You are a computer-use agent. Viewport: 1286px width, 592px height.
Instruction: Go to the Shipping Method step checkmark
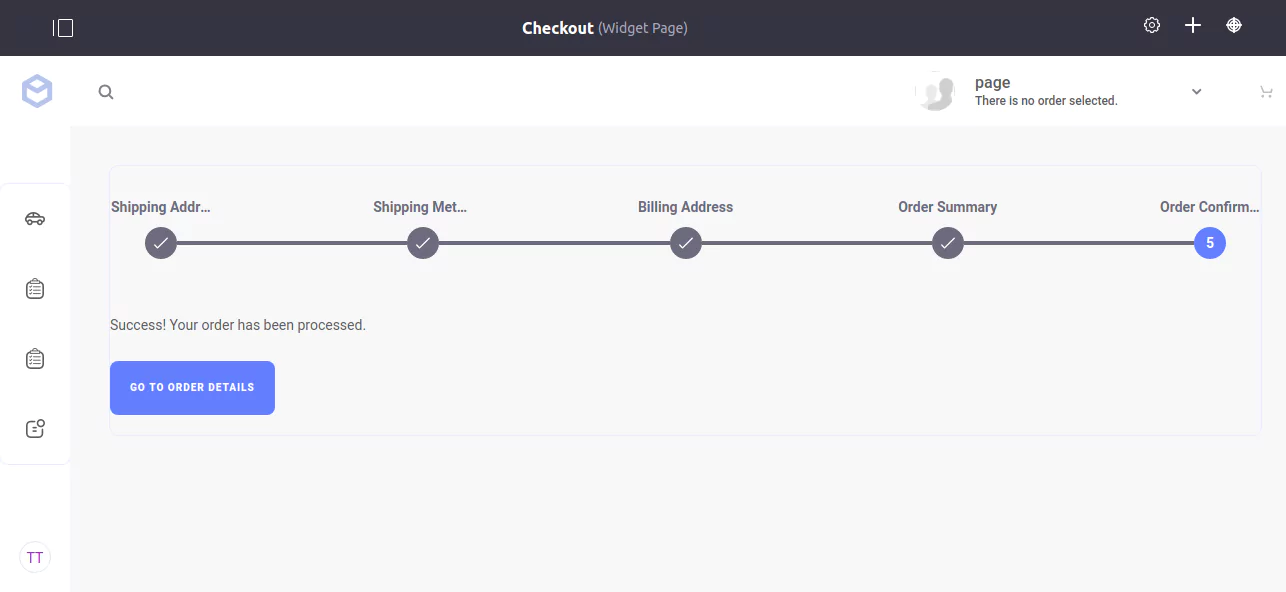click(x=423, y=243)
